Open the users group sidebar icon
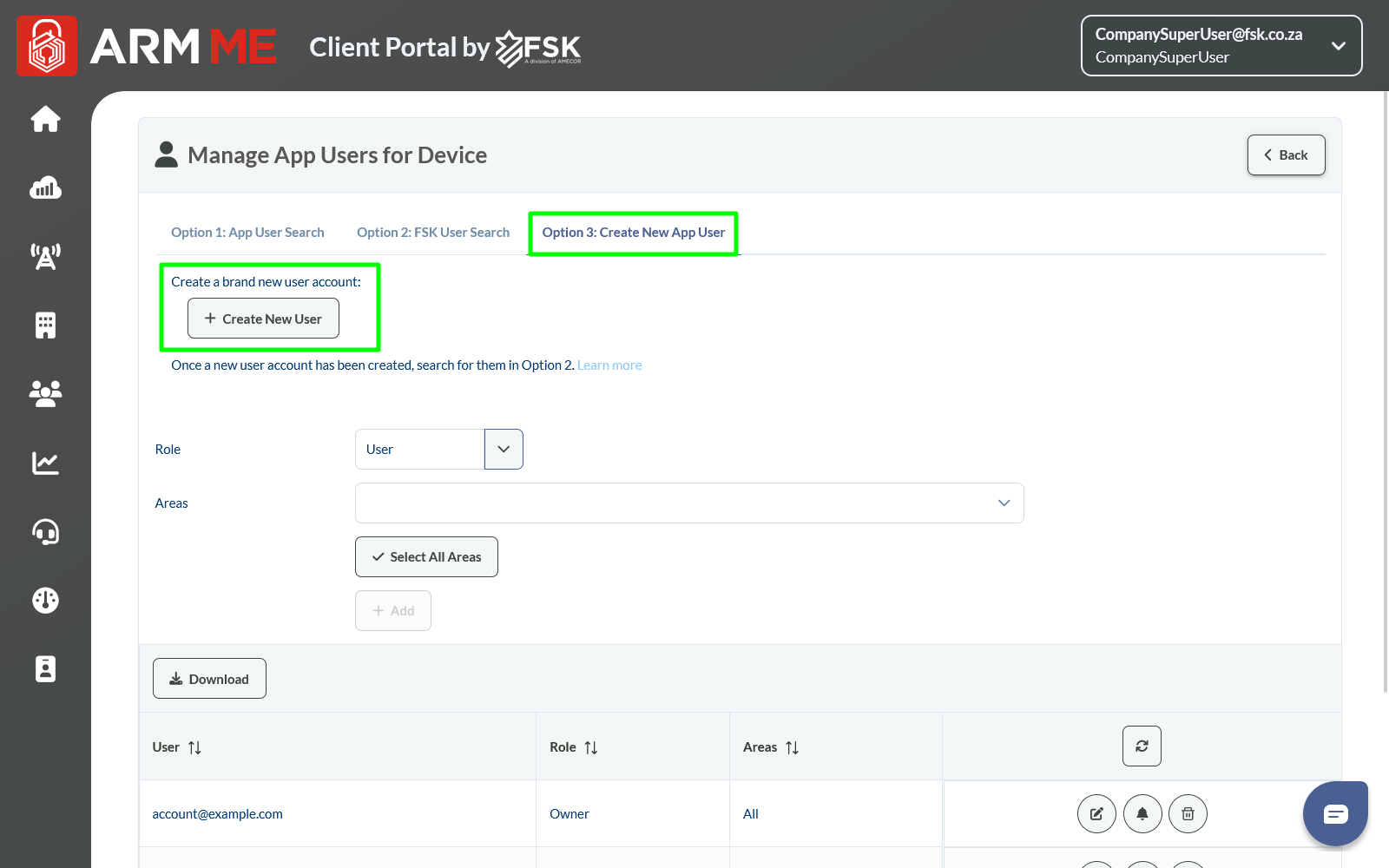 (45, 394)
